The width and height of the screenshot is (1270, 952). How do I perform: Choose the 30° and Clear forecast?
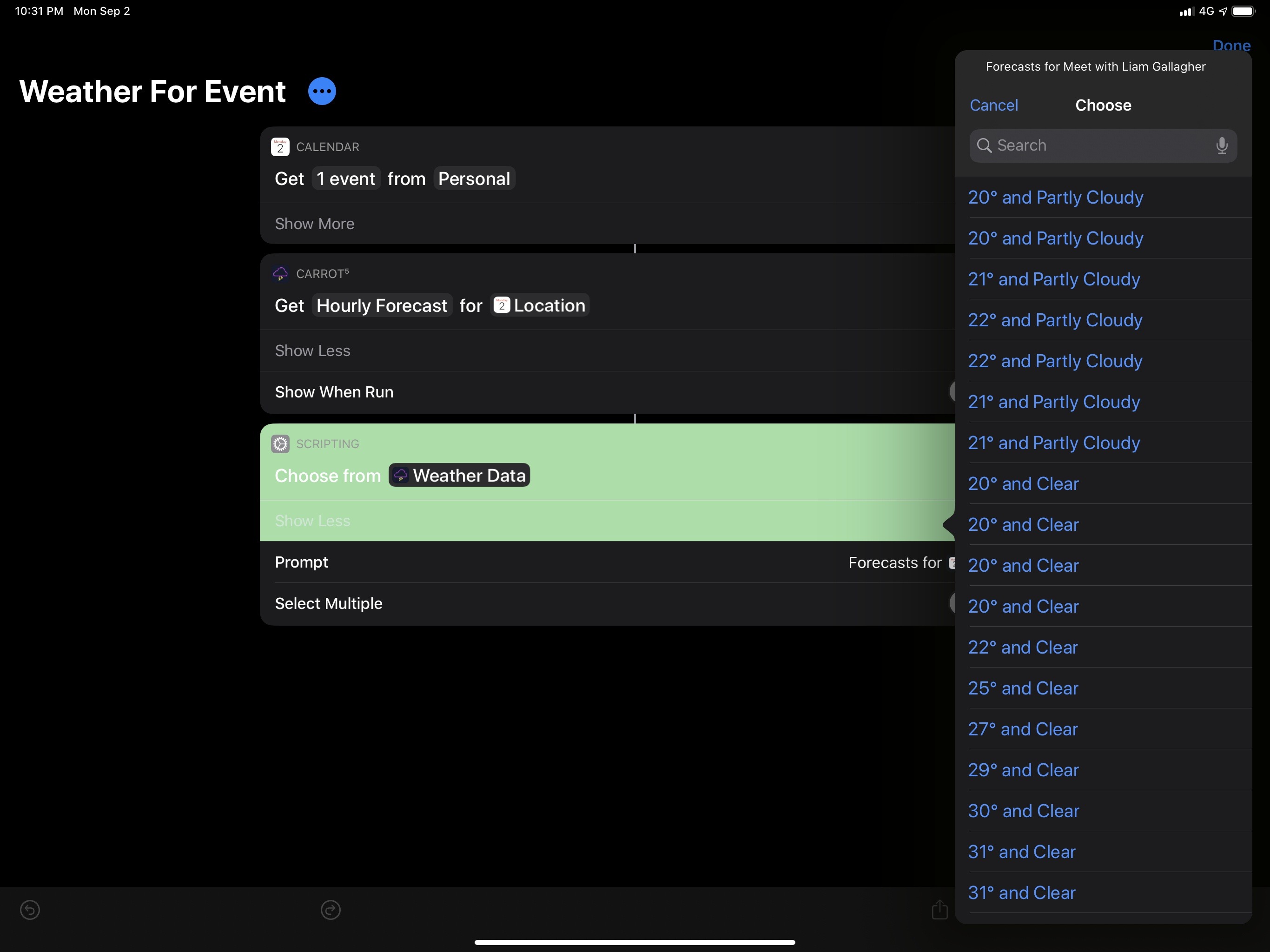[1023, 811]
